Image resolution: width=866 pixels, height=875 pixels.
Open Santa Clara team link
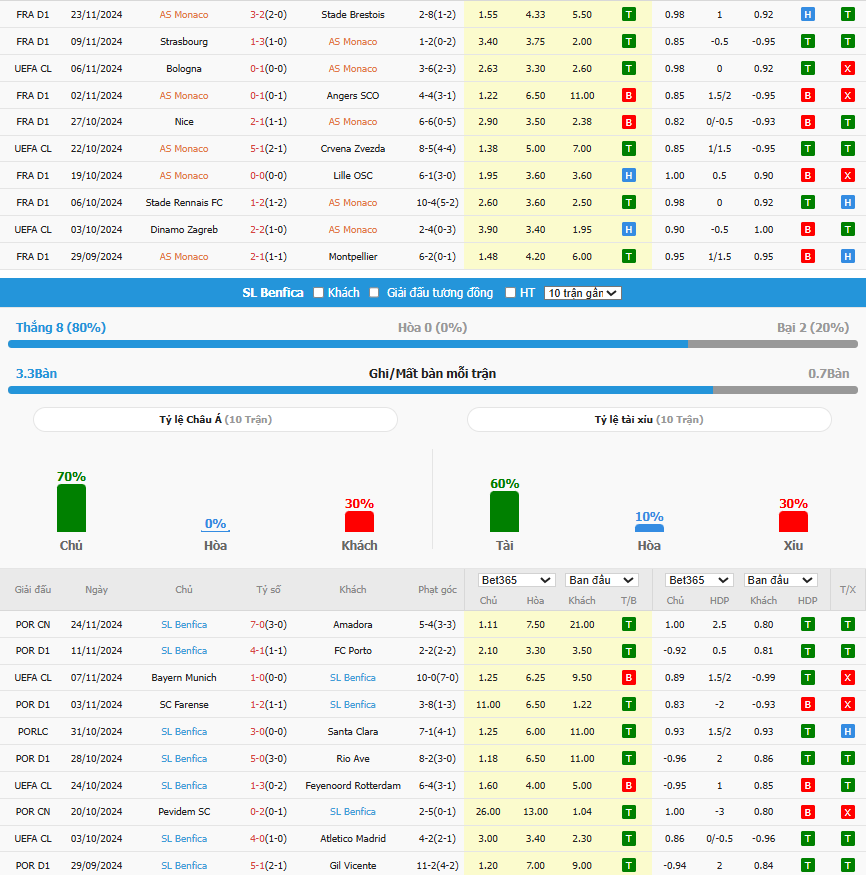click(x=353, y=732)
